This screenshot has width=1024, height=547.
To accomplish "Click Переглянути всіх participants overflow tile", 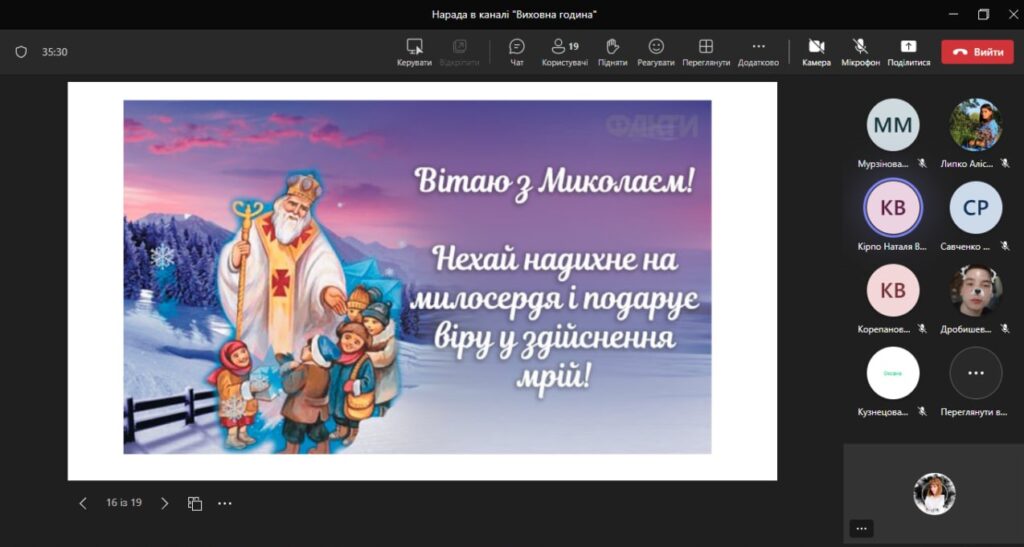I will (975, 374).
